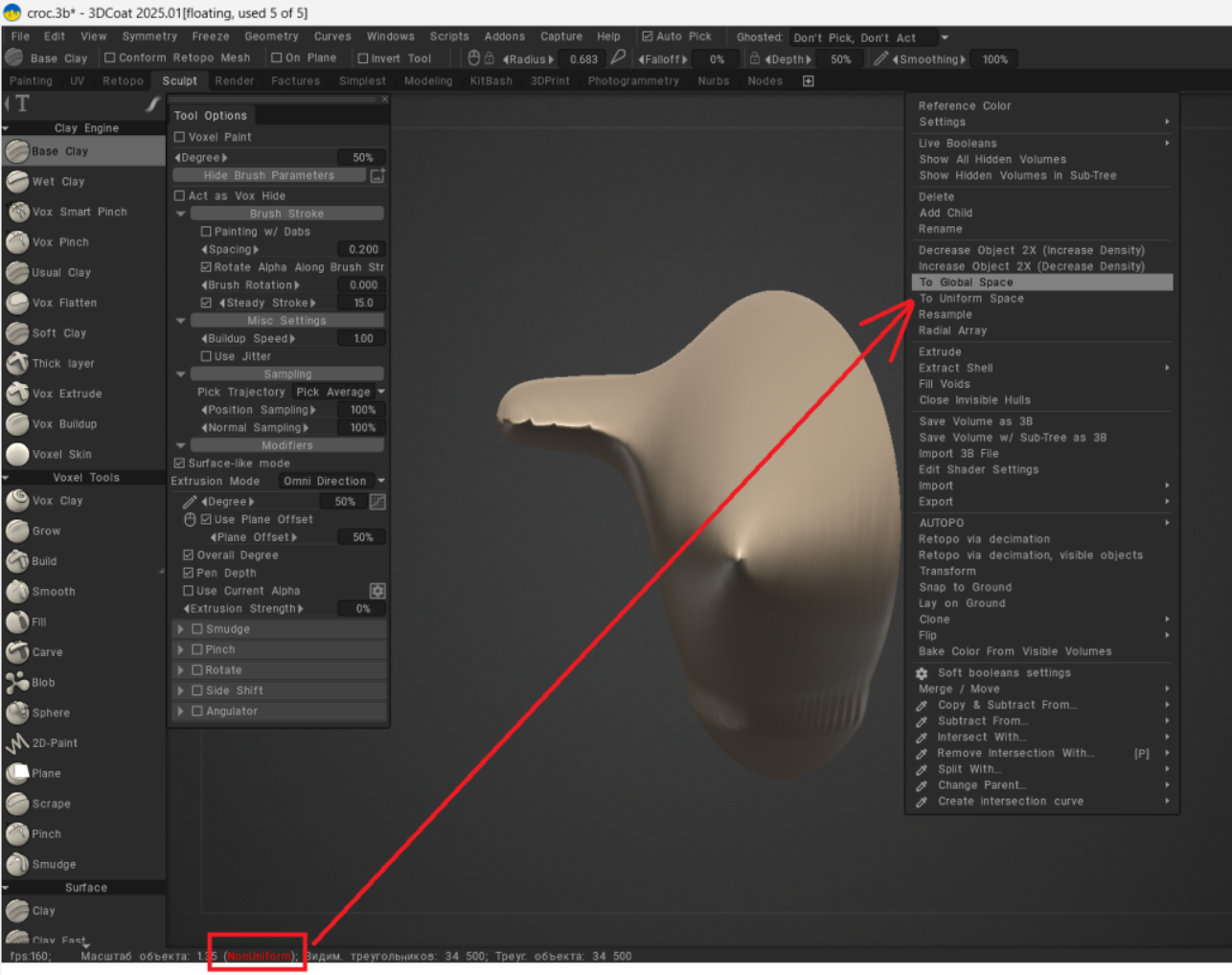
Task: Expand the Smudge modifier section
Action: click(180, 629)
